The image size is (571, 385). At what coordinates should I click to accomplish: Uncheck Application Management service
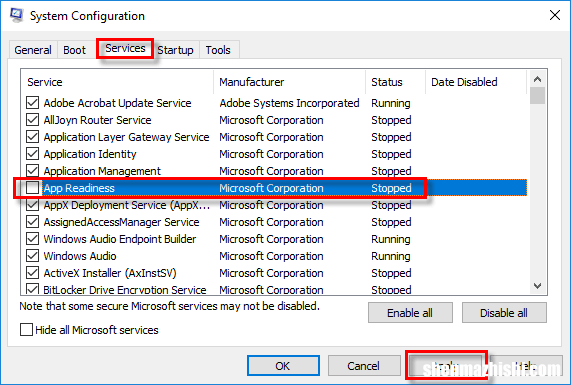coord(32,171)
